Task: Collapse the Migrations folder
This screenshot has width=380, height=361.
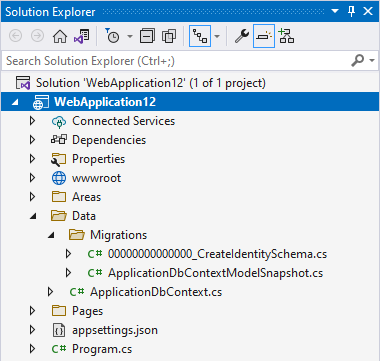Action: click(x=51, y=235)
